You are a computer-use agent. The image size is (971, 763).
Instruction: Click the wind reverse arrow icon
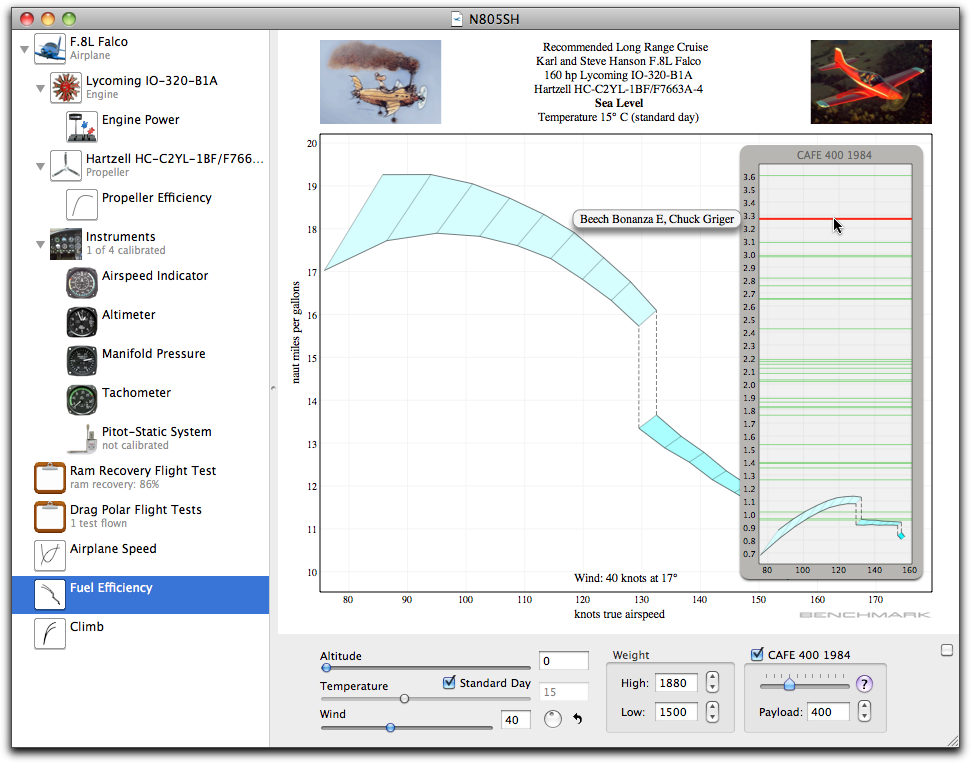point(578,718)
